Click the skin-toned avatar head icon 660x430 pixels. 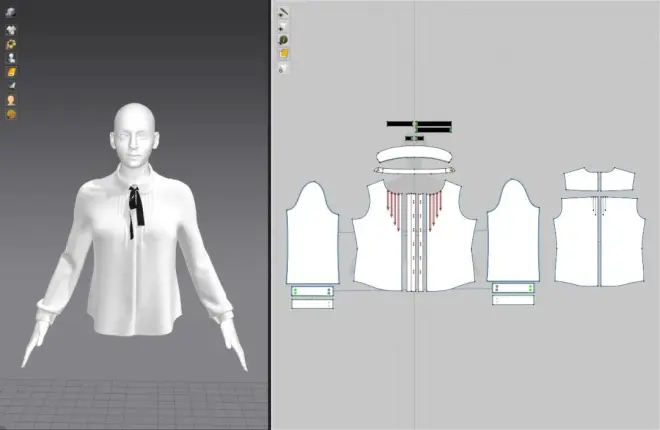click(11, 100)
